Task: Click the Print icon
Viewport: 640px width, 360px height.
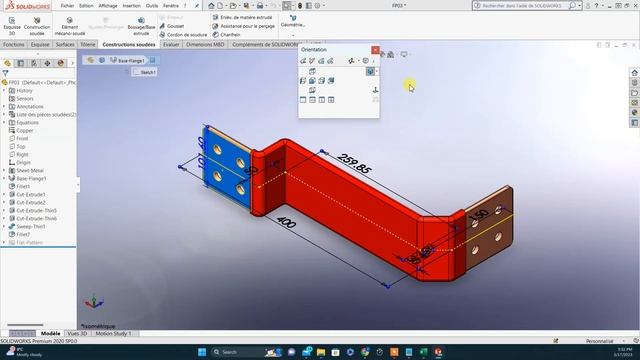Action: tap(260, 6)
